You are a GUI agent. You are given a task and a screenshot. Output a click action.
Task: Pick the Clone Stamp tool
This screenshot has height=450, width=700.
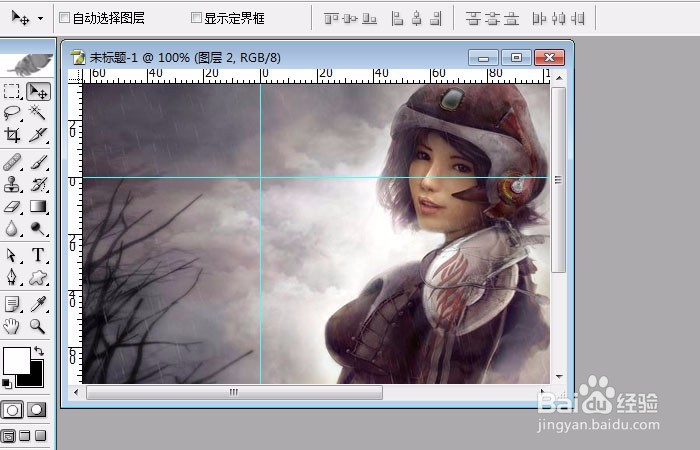point(12,184)
